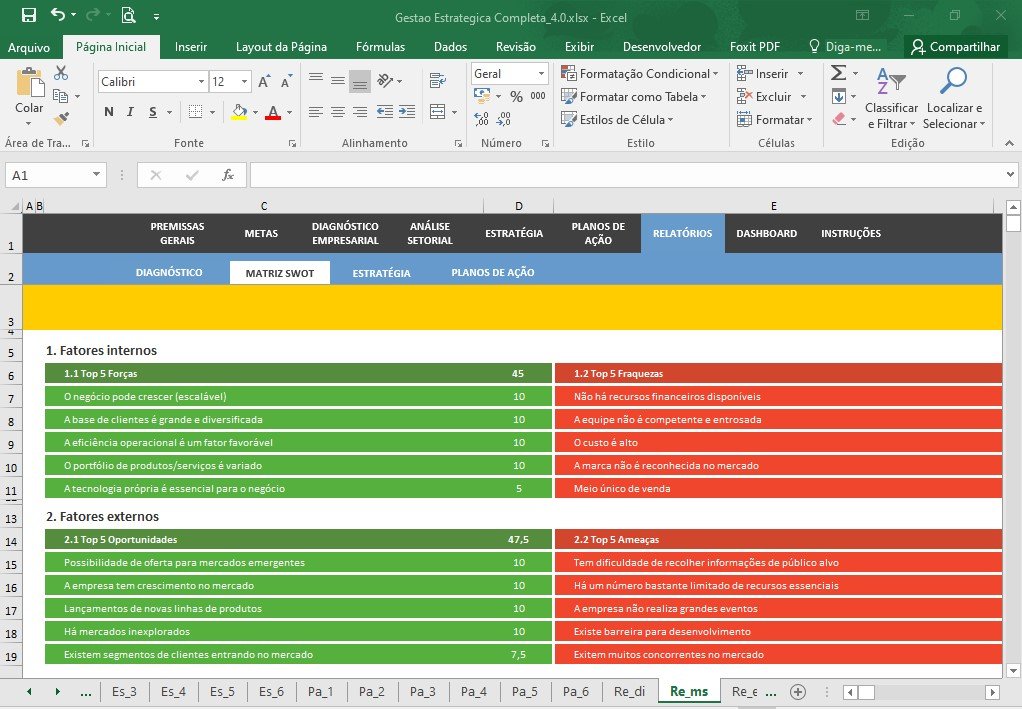Increase font size with the larger A icon

coord(264,81)
